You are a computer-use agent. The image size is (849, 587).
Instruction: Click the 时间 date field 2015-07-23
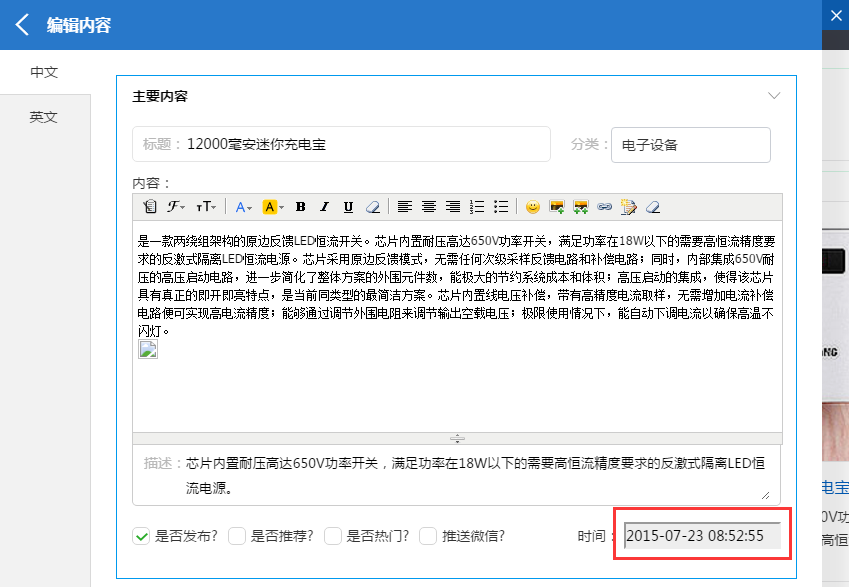pos(702,536)
